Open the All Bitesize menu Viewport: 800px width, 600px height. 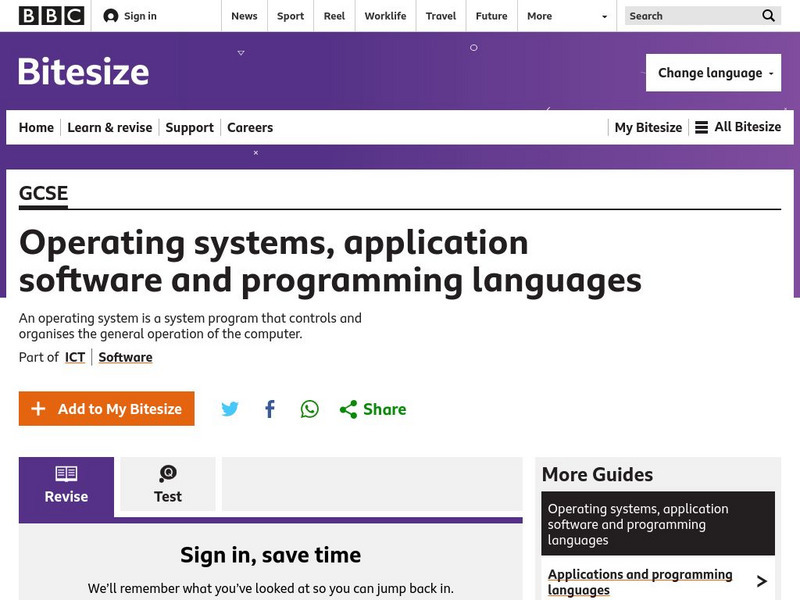(x=738, y=127)
